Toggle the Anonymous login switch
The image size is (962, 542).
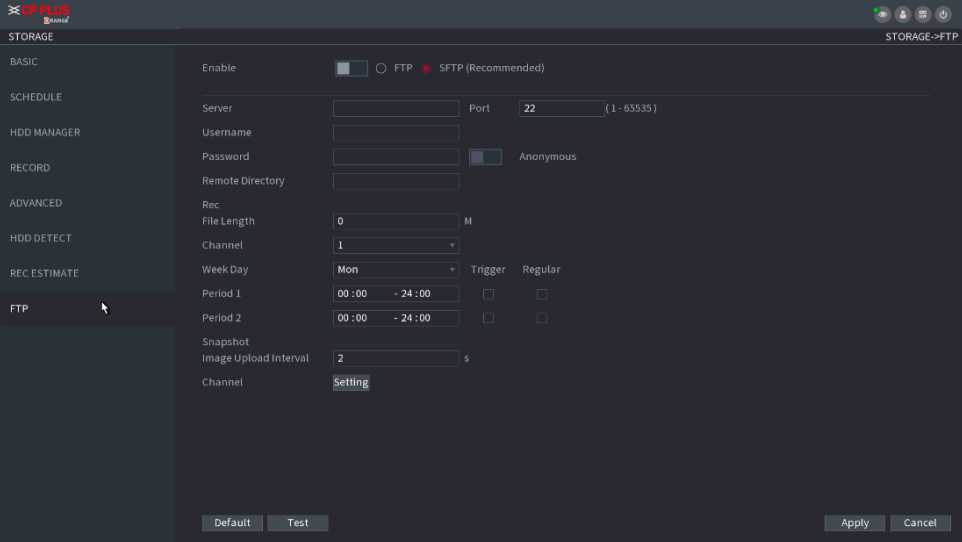485,157
